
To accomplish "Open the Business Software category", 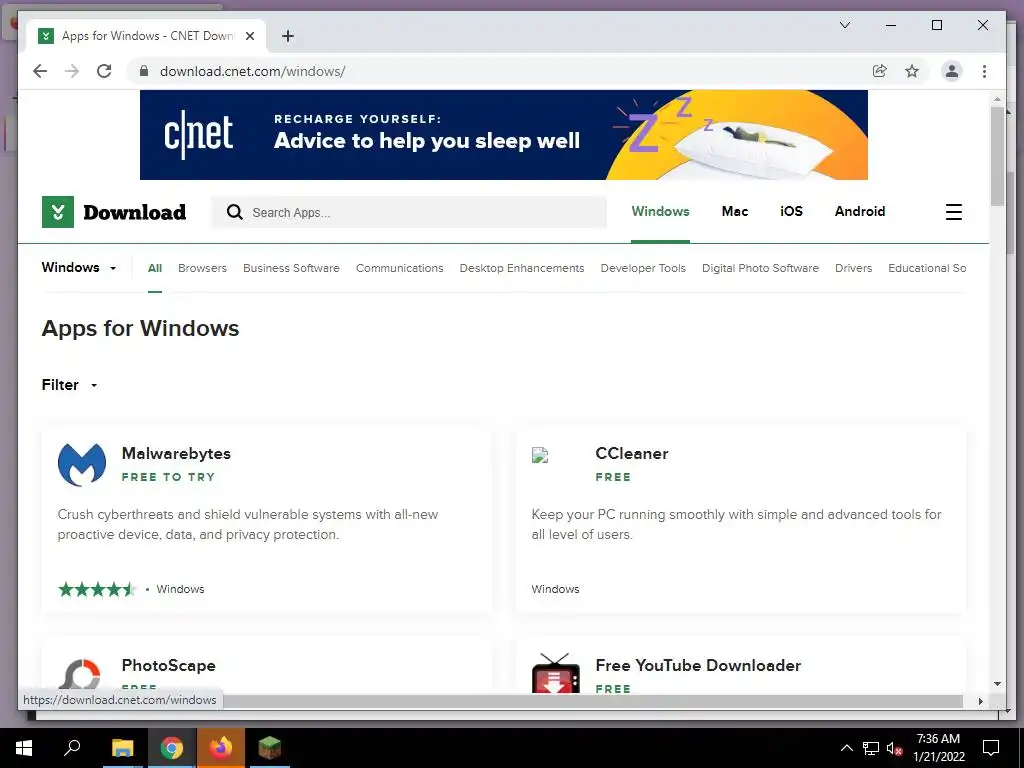I will [291, 268].
